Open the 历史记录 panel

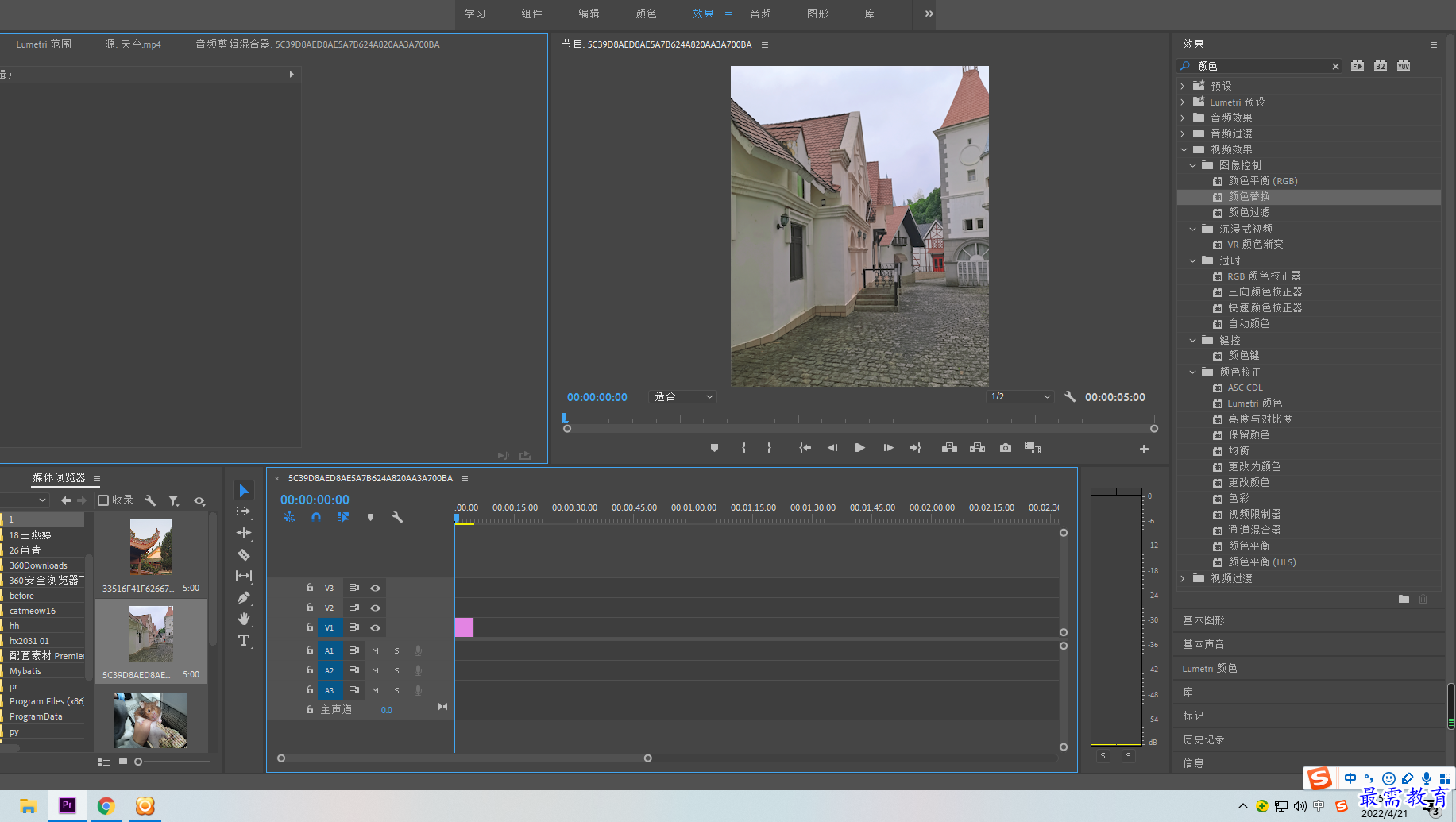click(x=1203, y=739)
